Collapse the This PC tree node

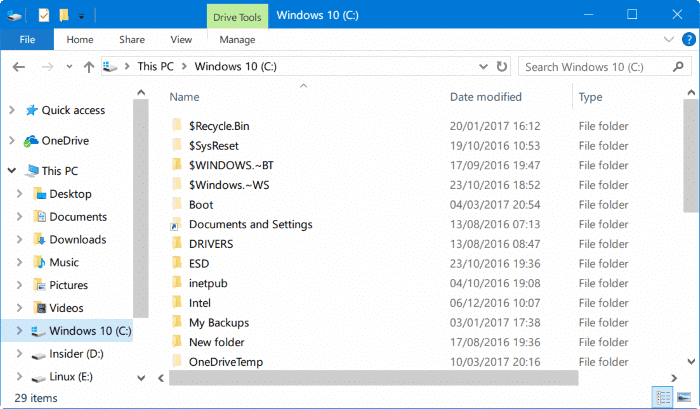(x=12, y=171)
